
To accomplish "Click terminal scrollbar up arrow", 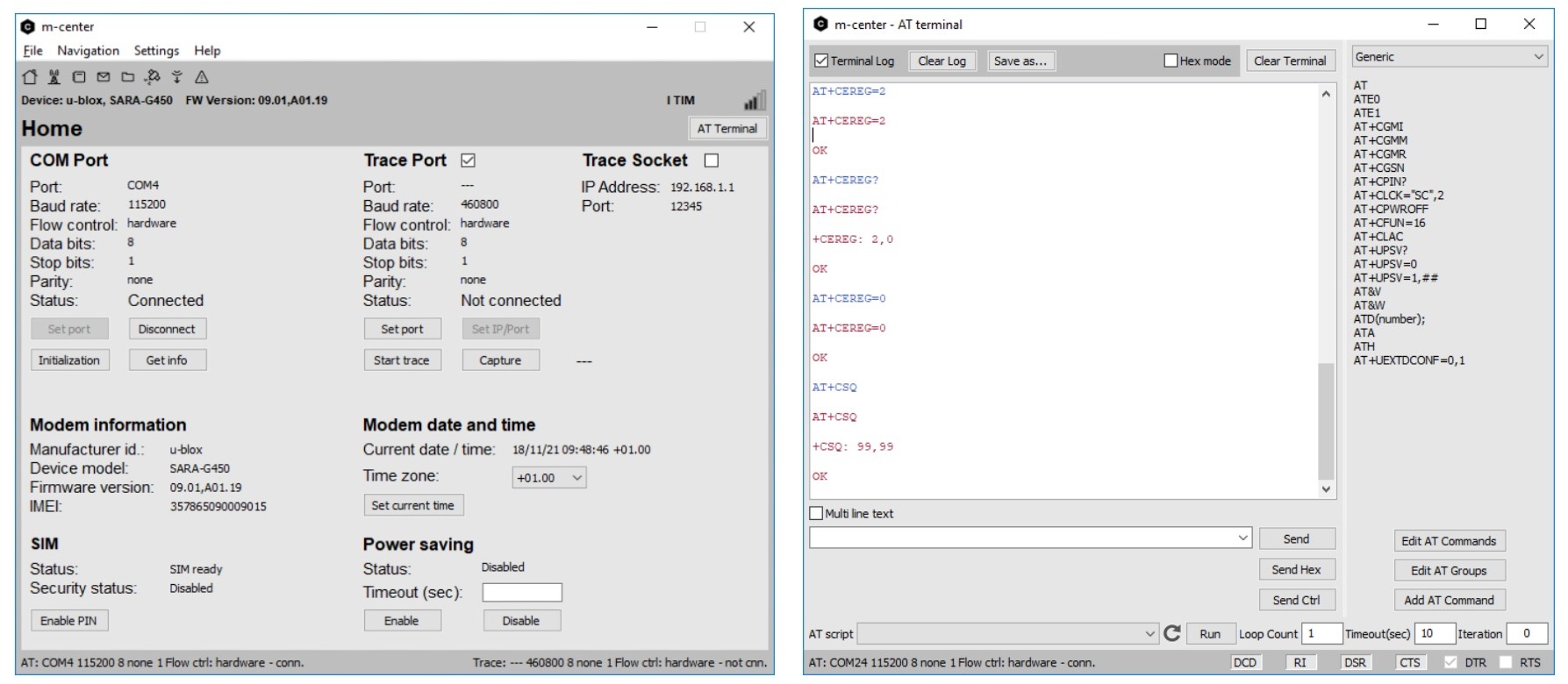I will 1326,93.
